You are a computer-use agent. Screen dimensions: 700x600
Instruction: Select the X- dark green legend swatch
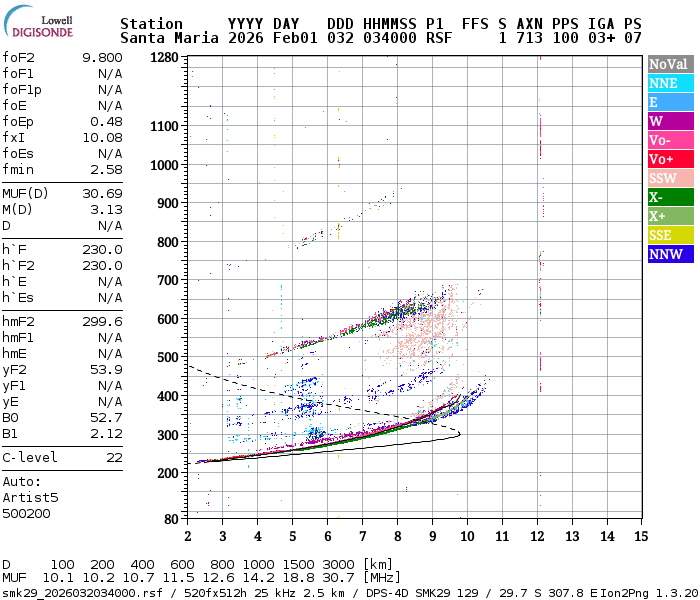pyautogui.click(x=671, y=197)
